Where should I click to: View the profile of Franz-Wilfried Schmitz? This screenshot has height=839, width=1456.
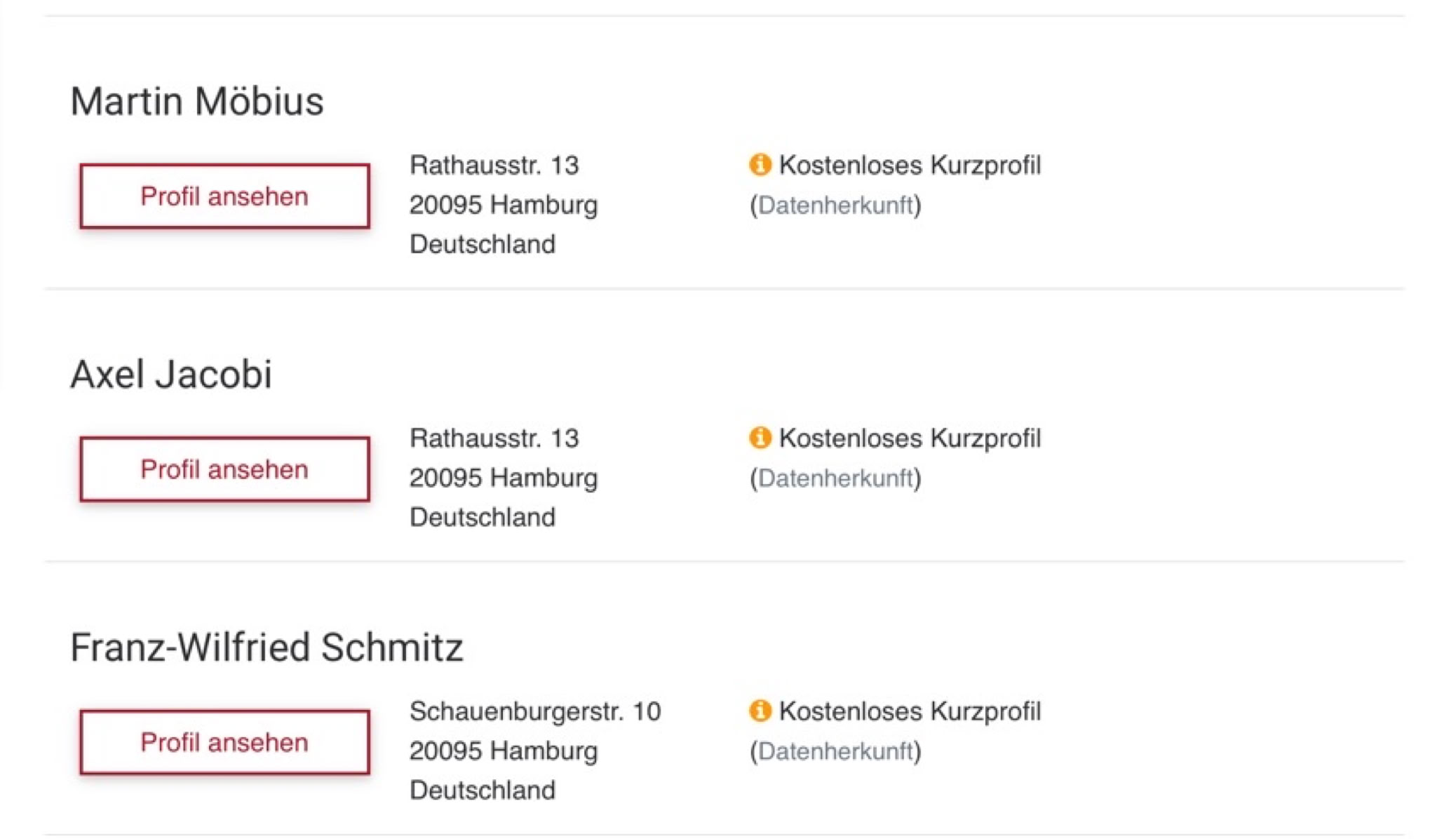click(224, 742)
